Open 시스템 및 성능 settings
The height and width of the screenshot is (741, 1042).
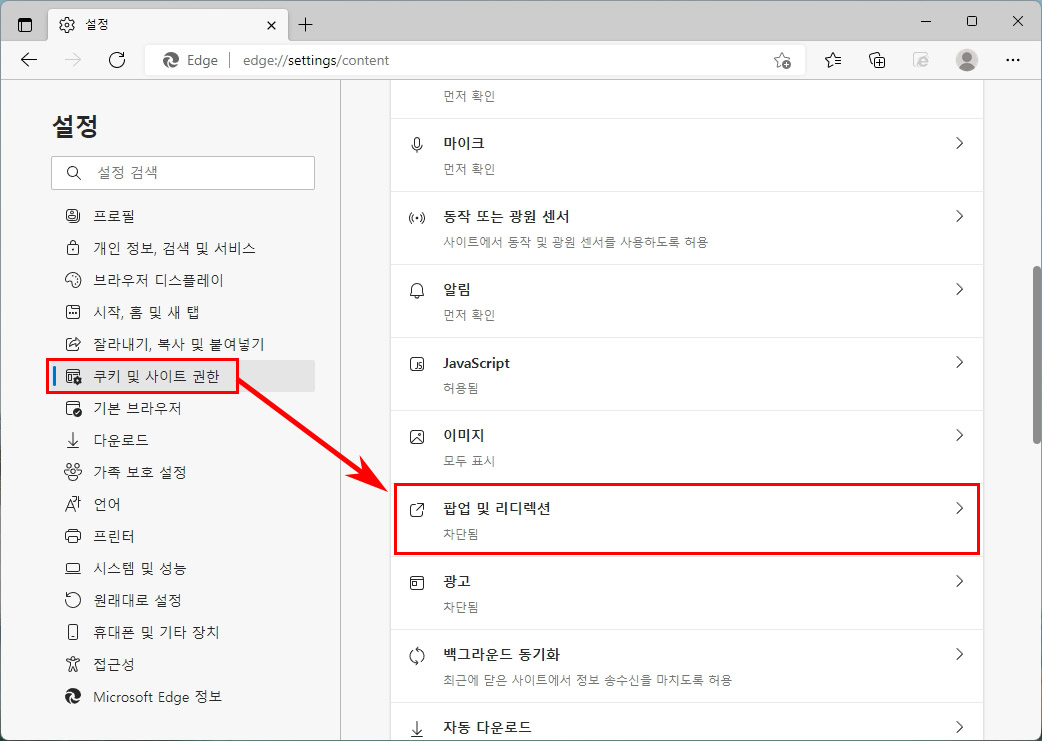[182, 568]
